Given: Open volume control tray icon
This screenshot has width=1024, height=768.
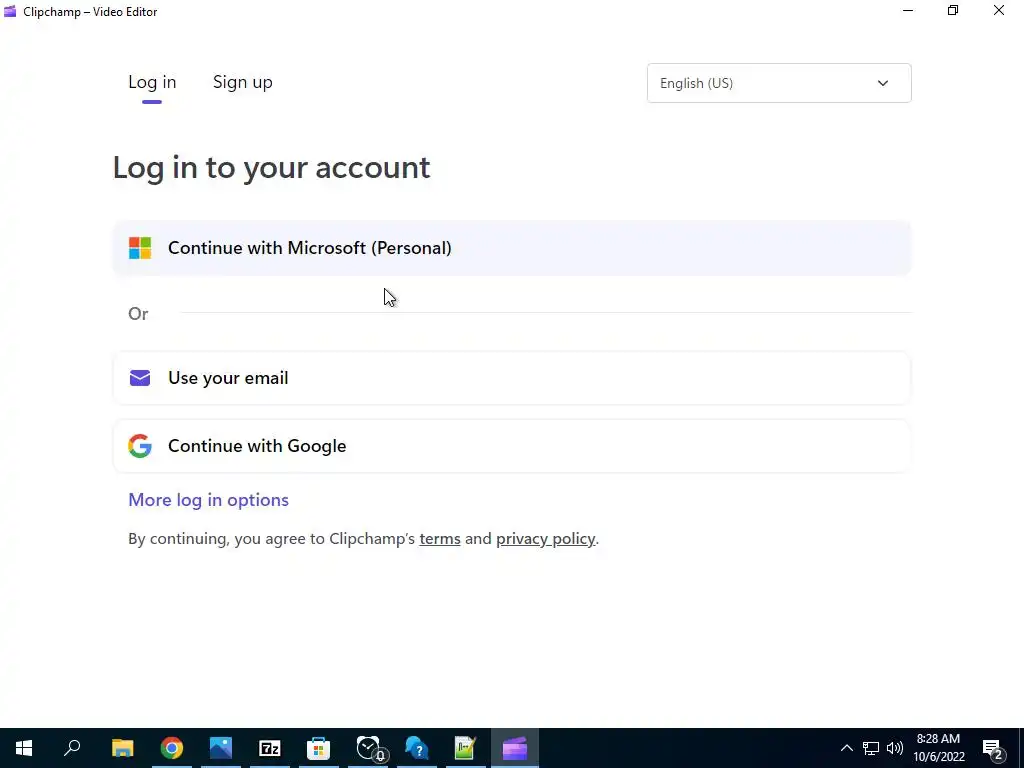Looking at the screenshot, I should [895, 748].
